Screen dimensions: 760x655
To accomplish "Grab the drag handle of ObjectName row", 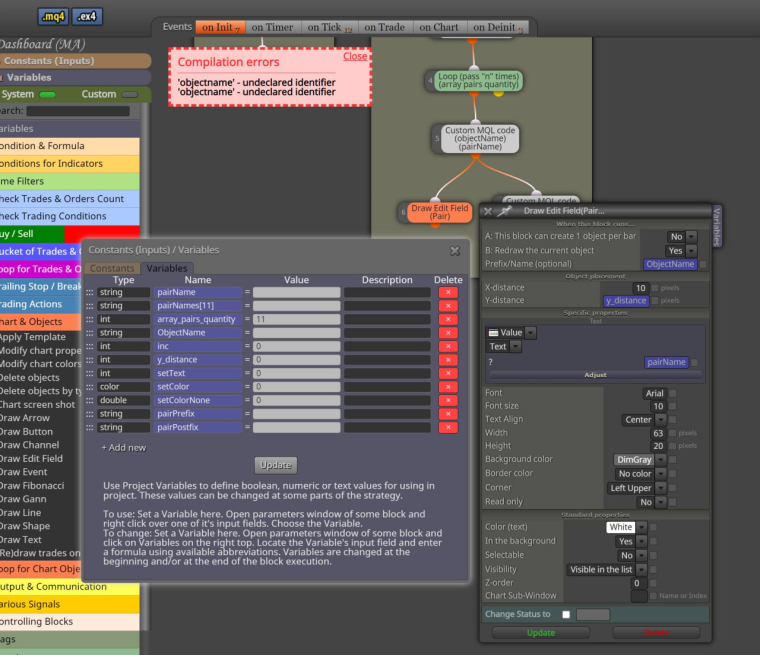I will (x=90, y=333).
